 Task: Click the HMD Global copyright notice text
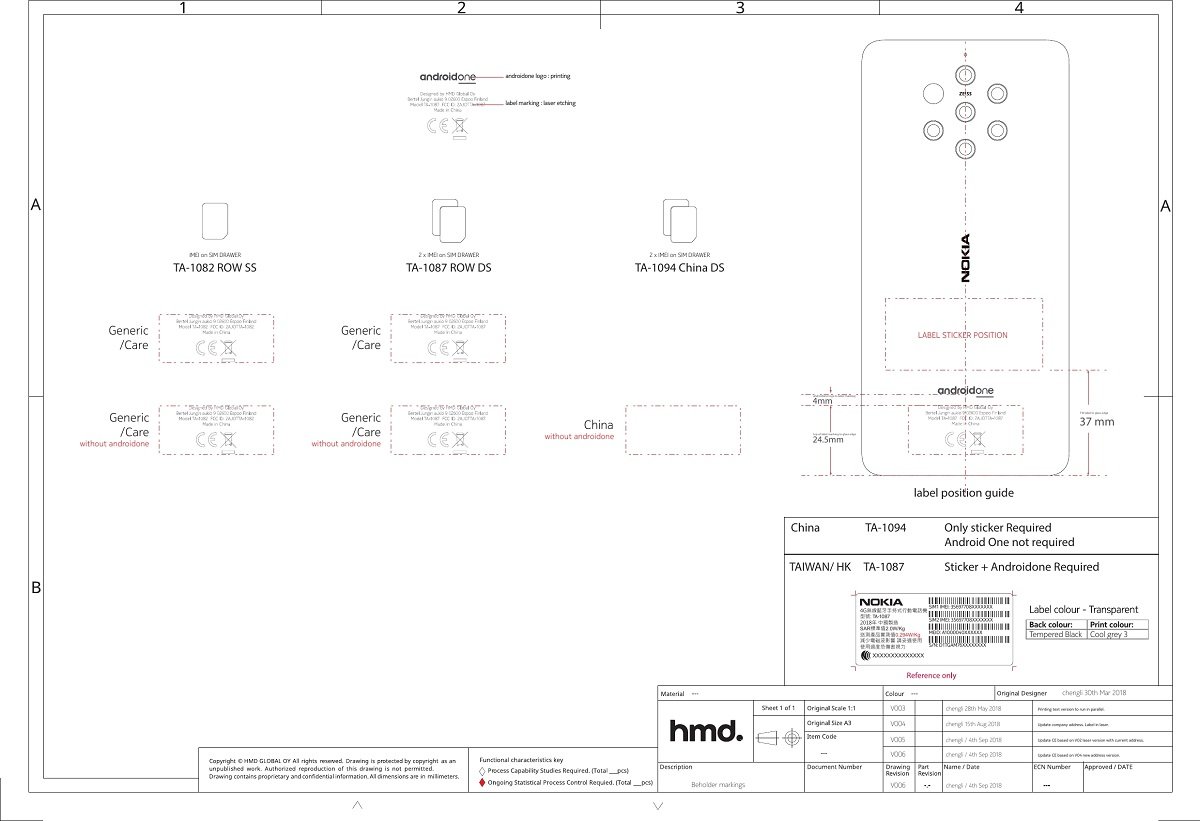[333, 768]
